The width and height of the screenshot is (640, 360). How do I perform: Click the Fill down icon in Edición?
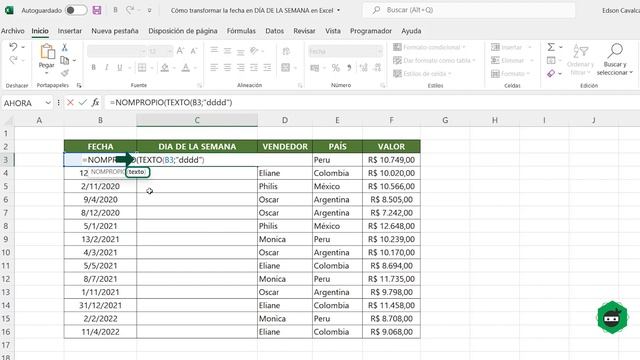(x=551, y=60)
